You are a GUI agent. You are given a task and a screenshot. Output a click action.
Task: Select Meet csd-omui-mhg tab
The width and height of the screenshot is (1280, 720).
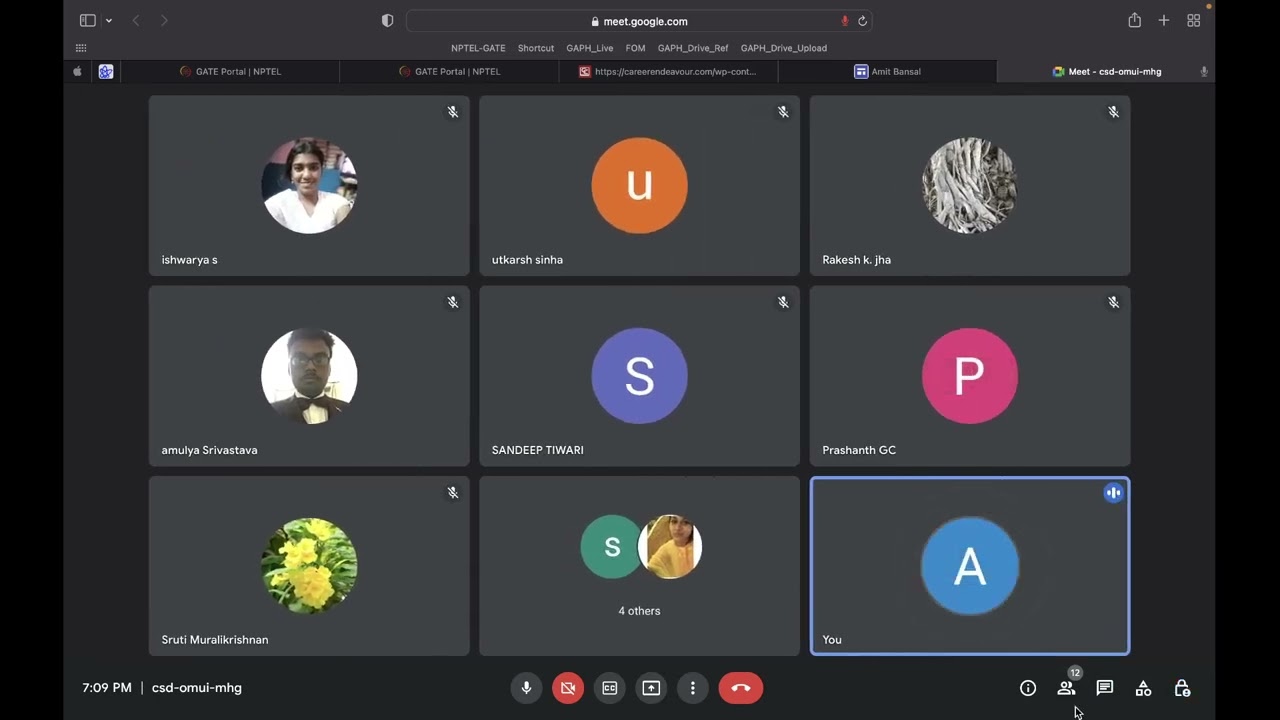tap(1106, 72)
